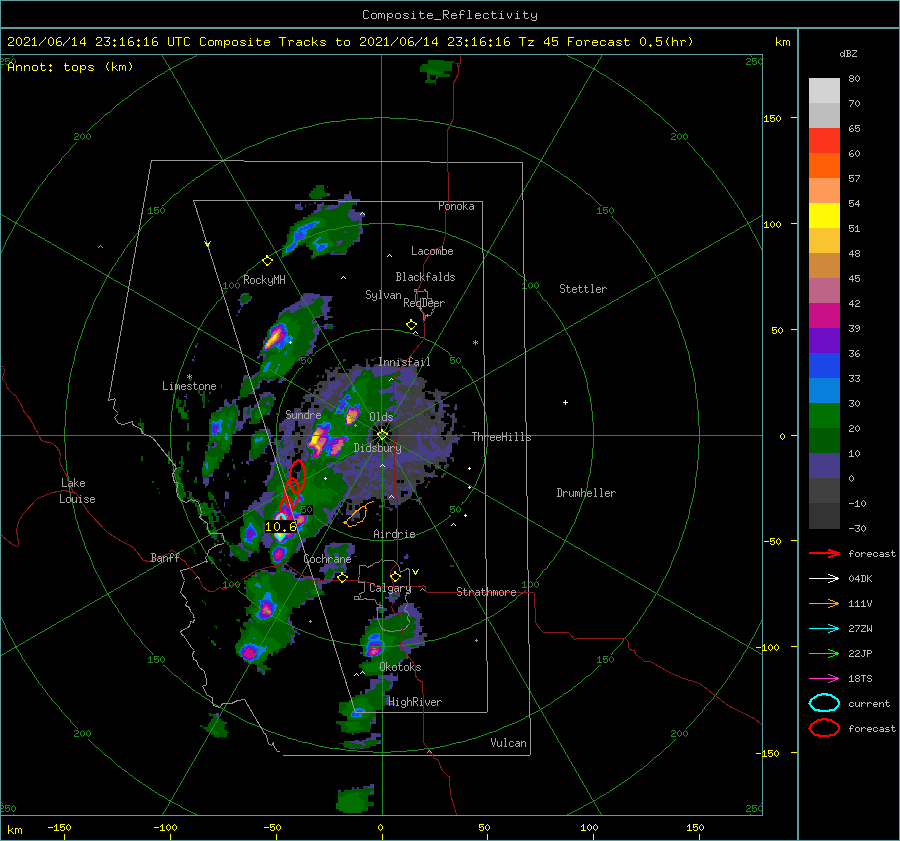The width and height of the screenshot is (900, 841).
Task: Click the Olds town label
Action: 381,417
